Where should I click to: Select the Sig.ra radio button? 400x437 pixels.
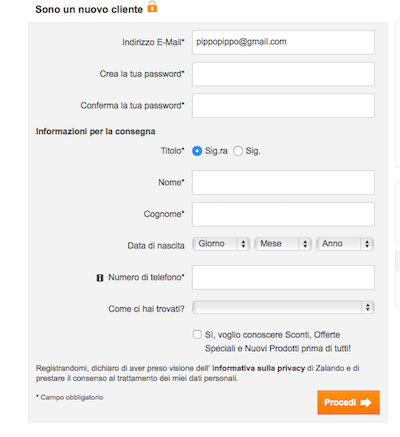pyautogui.click(x=197, y=151)
